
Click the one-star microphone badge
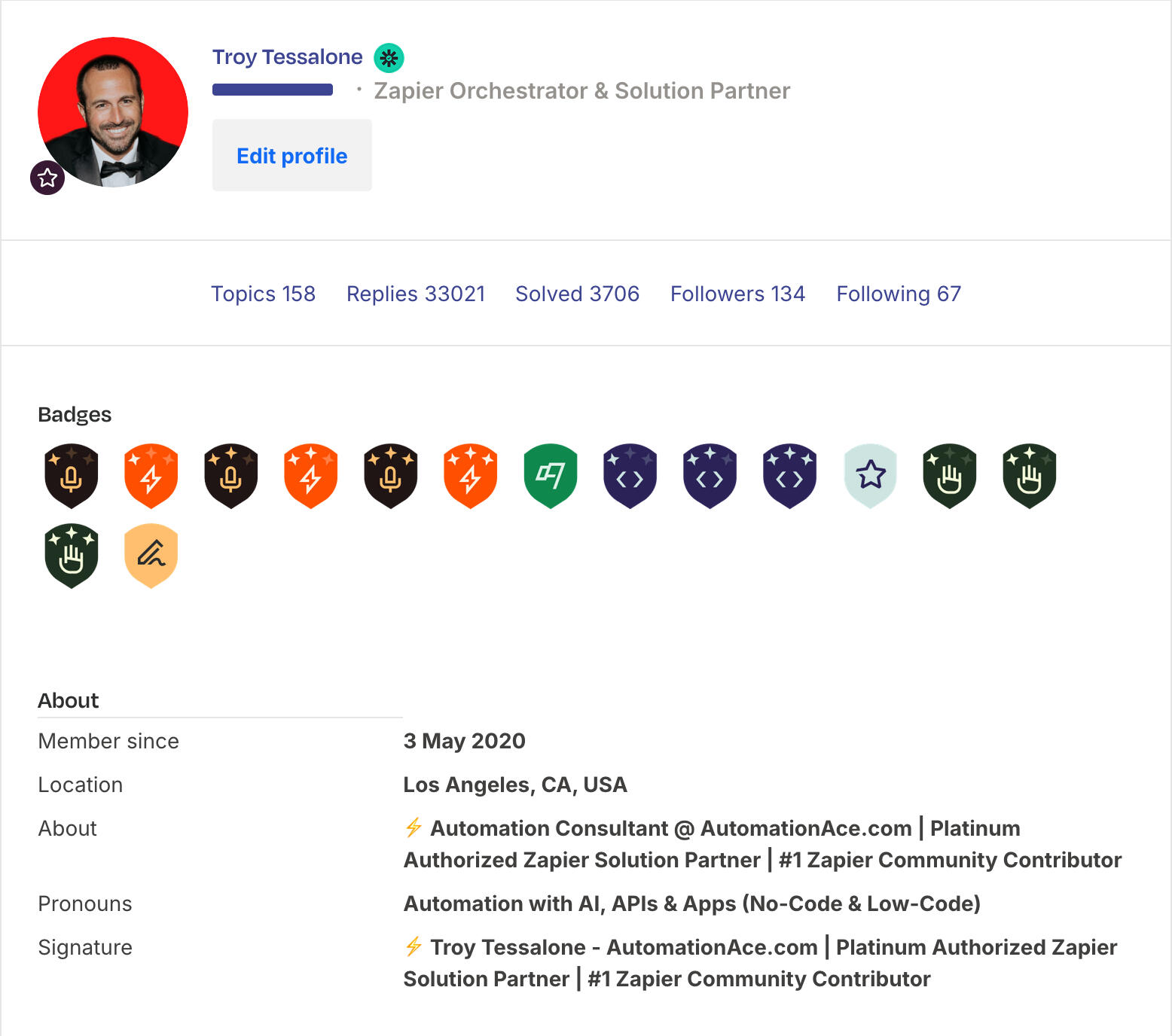(x=72, y=476)
